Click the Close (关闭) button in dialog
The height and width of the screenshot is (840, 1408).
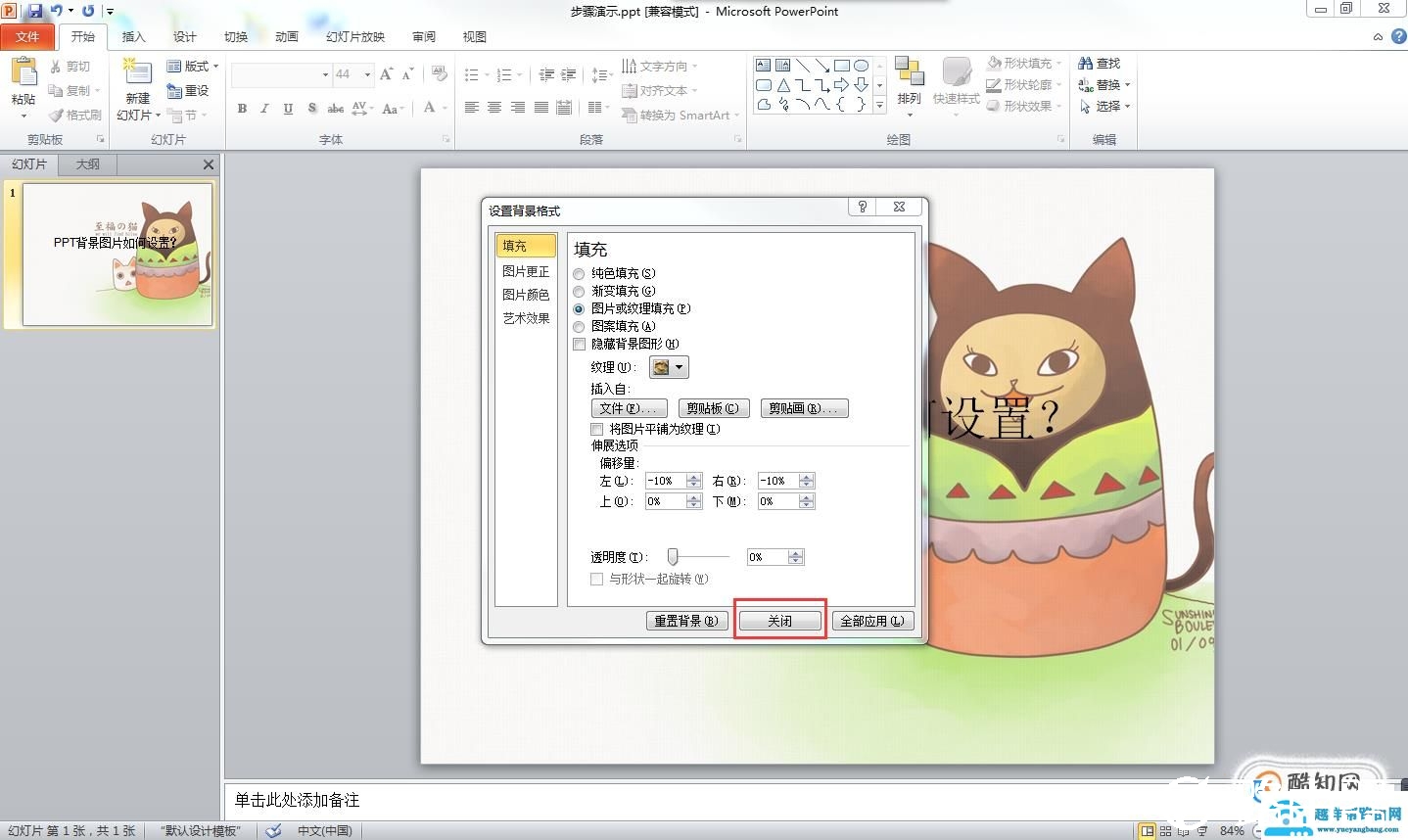pyautogui.click(x=779, y=621)
